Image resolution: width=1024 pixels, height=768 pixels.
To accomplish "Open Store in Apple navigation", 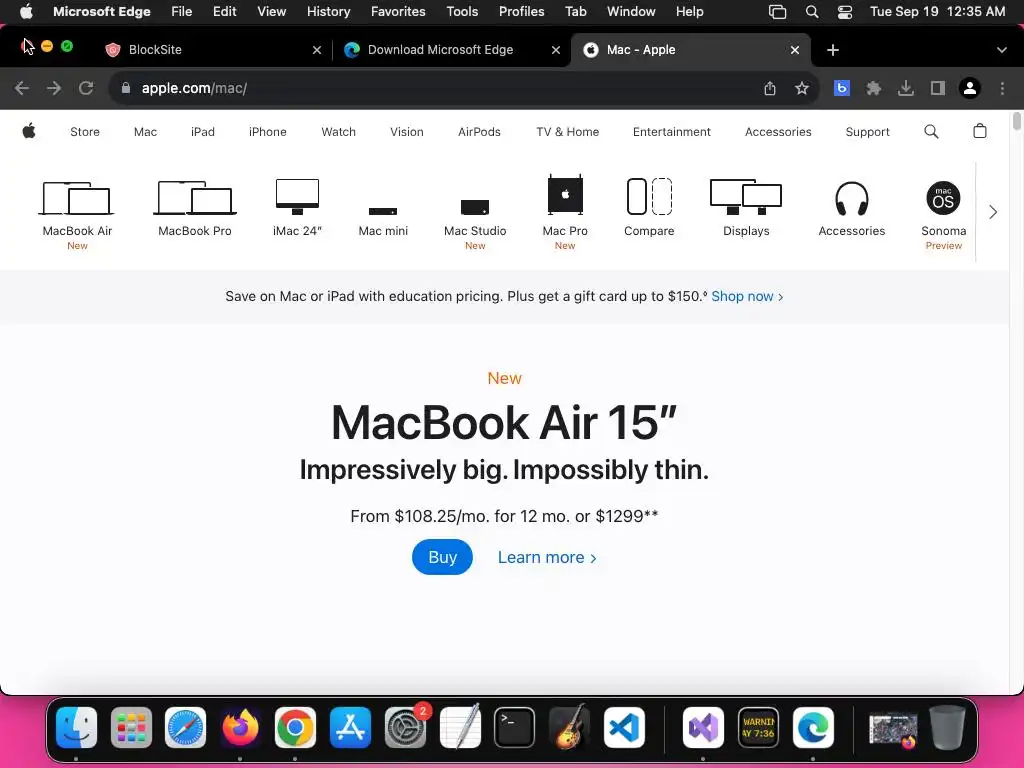I will click(85, 132).
